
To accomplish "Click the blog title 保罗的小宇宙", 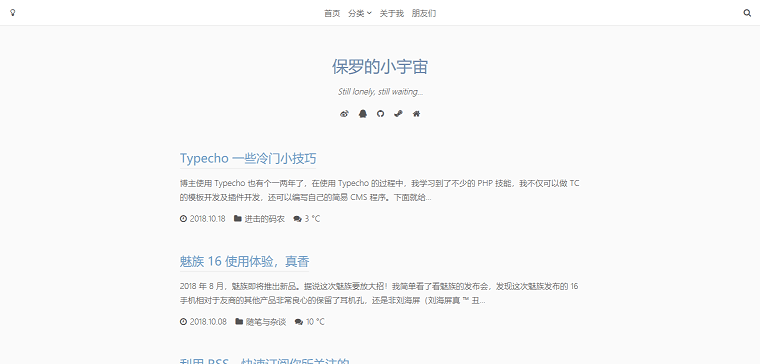I will coord(380,67).
